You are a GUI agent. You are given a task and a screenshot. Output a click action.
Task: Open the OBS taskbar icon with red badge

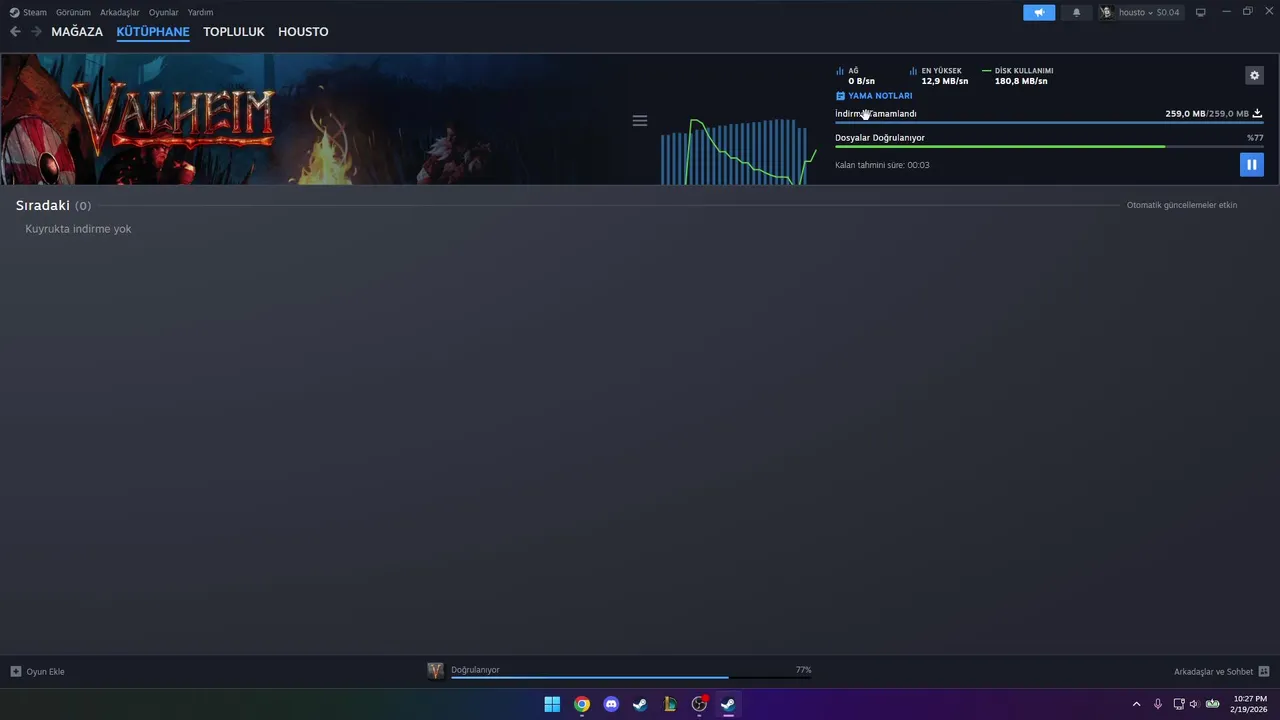tap(699, 704)
